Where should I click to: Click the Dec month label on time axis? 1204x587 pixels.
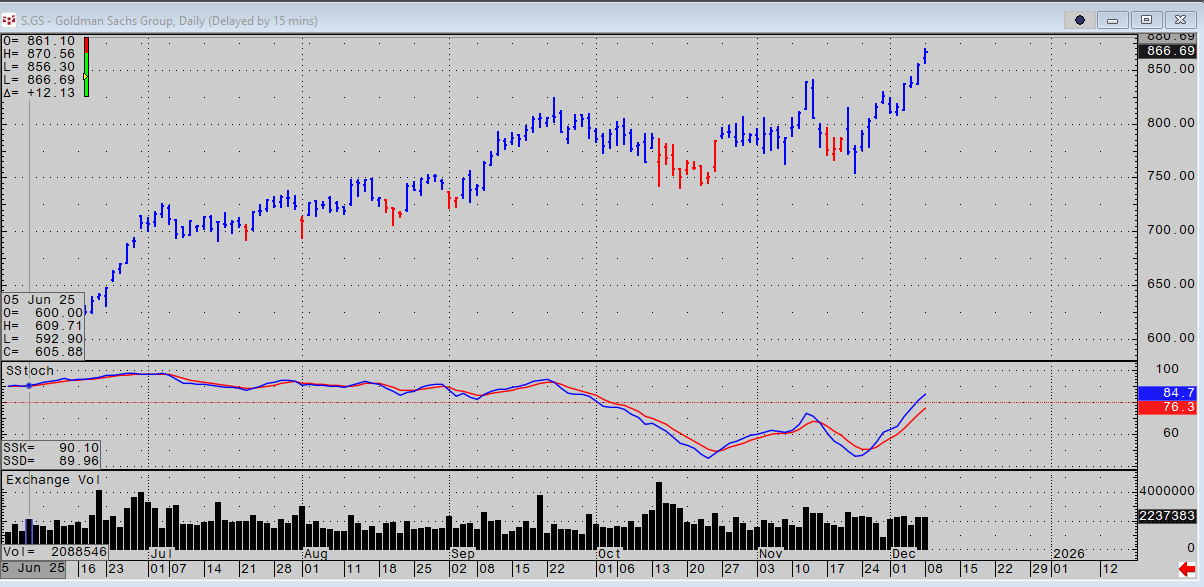903,553
